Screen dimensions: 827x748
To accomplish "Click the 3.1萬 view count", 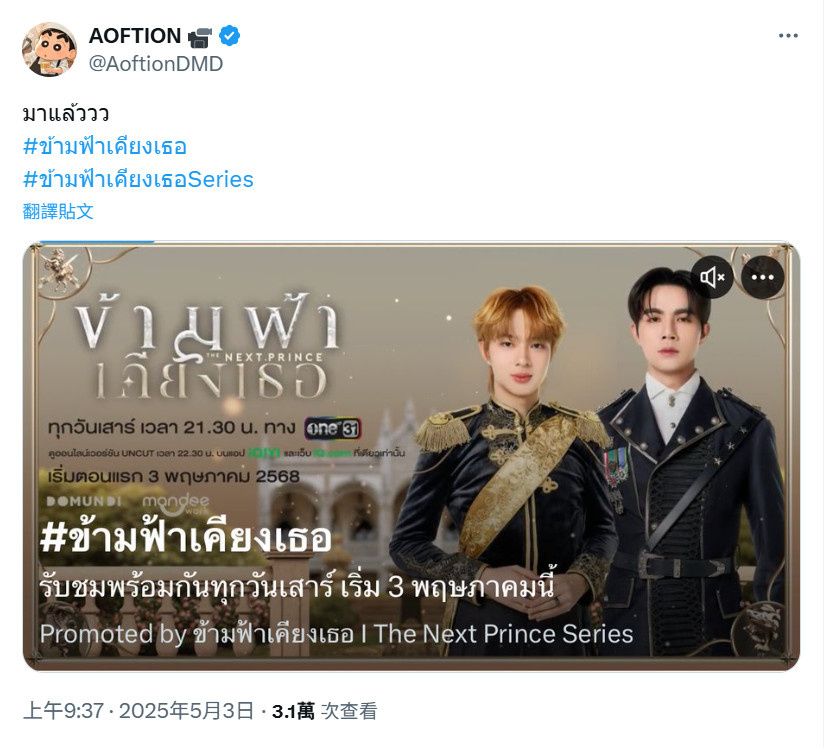I will [x=293, y=711].
